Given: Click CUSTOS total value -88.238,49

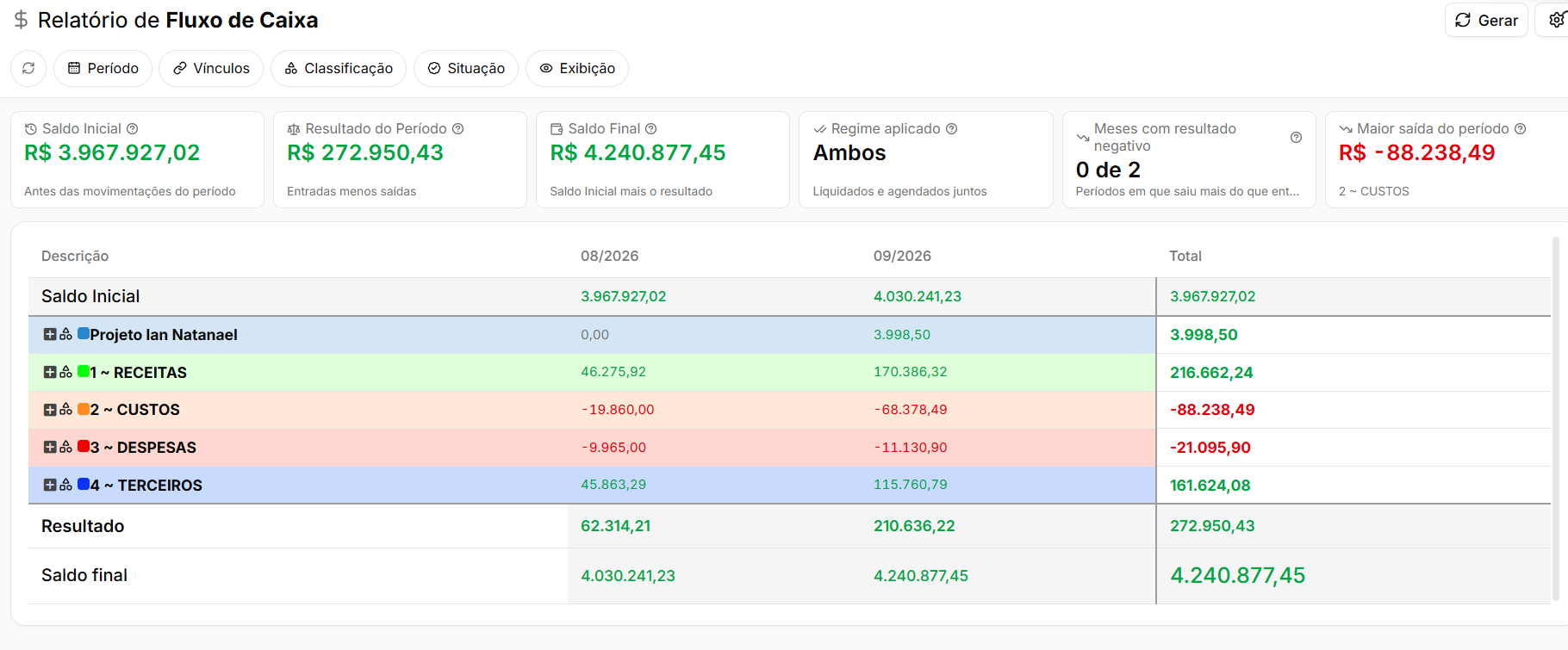Looking at the screenshot, I should pos(1212,410).
